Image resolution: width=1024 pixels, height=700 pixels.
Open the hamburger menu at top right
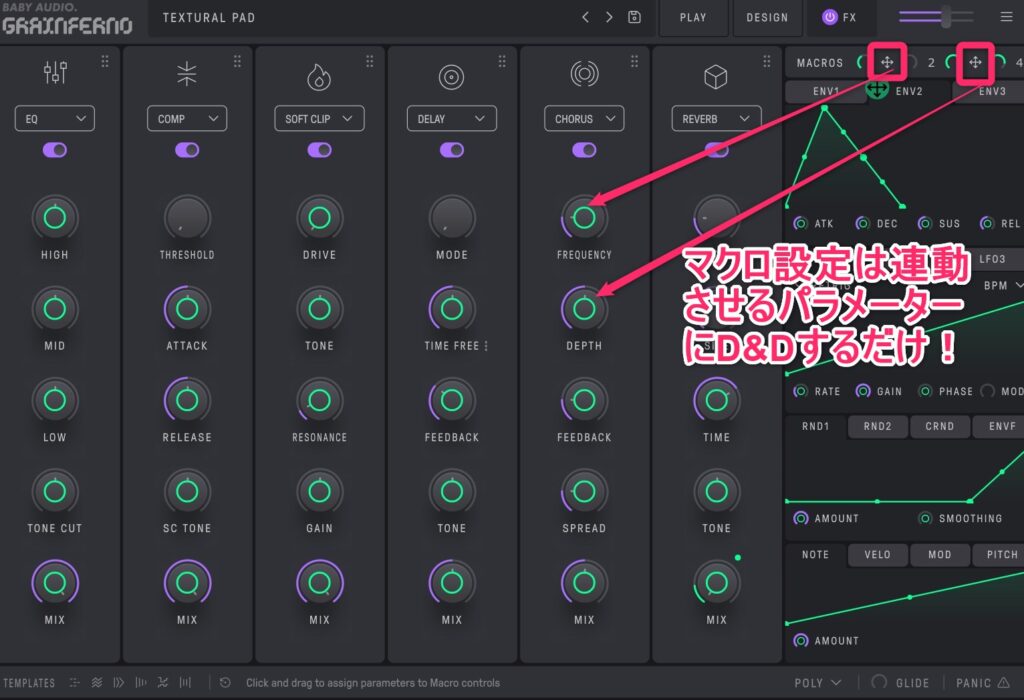click(x=1006, y=17)
